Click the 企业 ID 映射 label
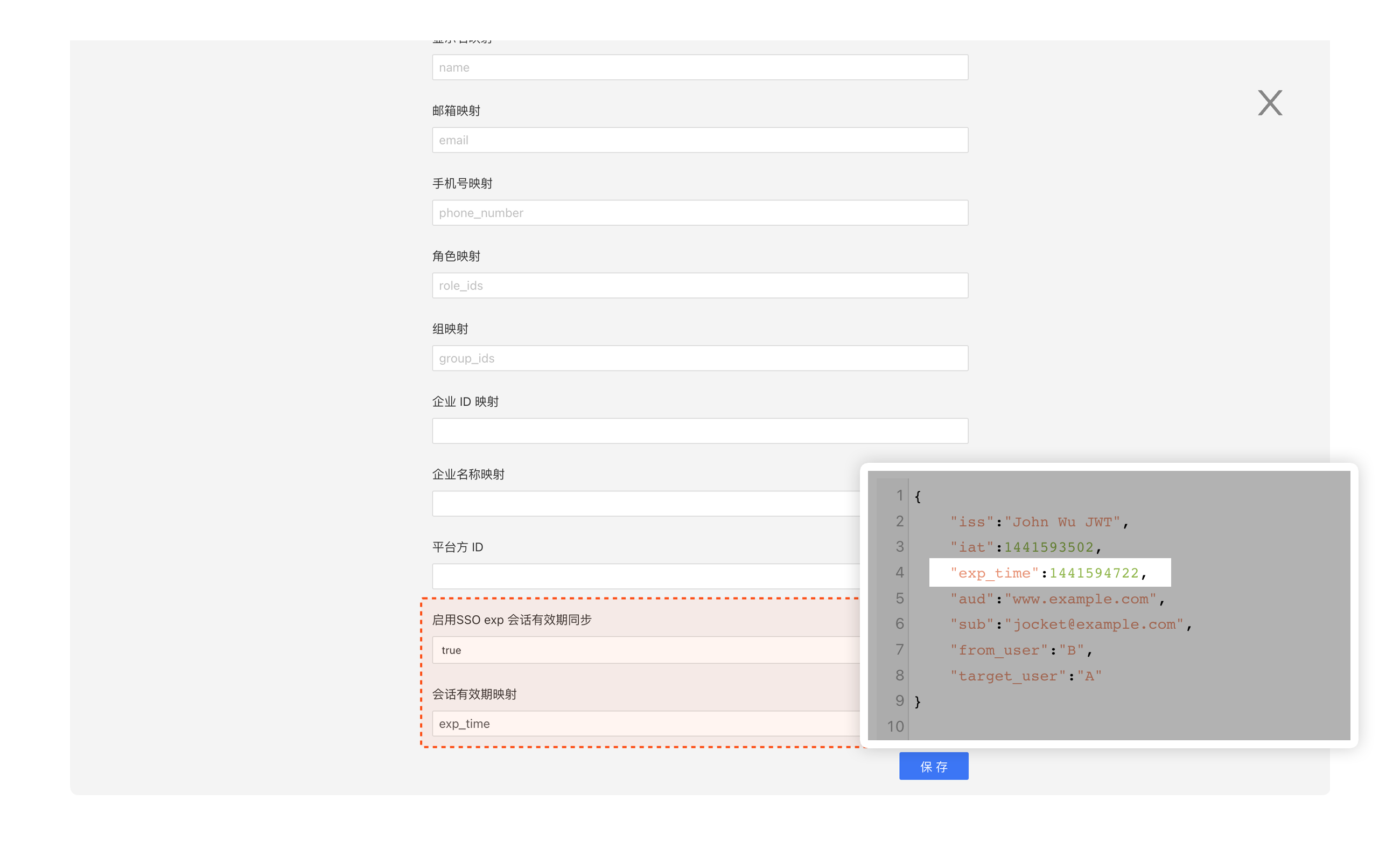This screenshot has width=1400, height=862. tap(465, 402)
